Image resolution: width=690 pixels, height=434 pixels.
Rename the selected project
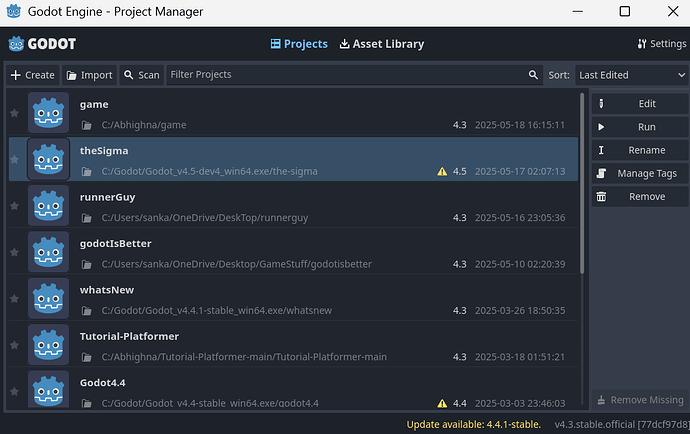tap(640, 151)
